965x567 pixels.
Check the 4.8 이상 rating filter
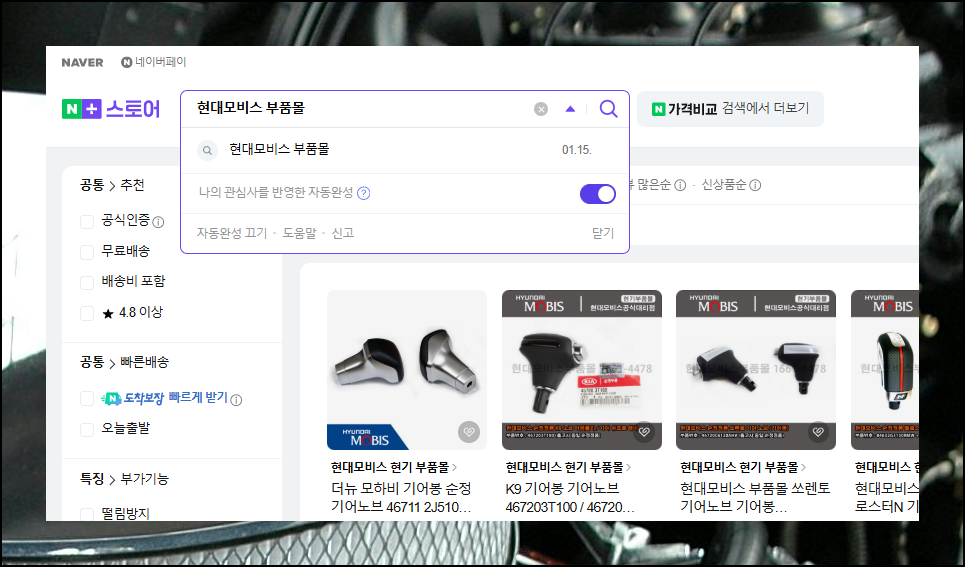[87, 313]
